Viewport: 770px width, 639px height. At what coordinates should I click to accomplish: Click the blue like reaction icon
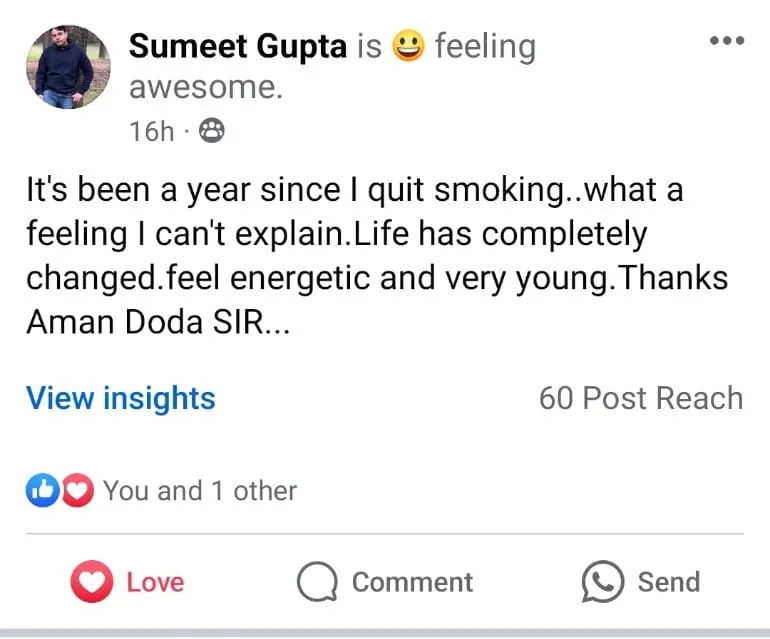(x=41, y=490)
